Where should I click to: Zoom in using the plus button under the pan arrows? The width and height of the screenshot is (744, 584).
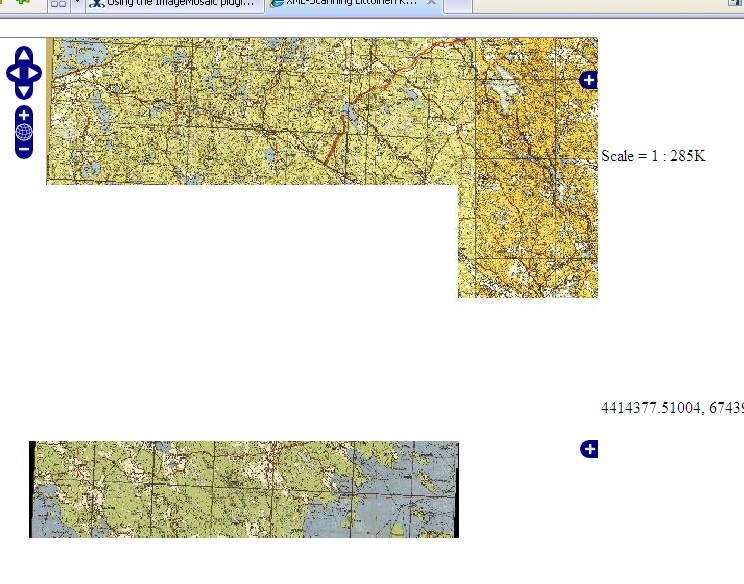(x=24, y=115)
